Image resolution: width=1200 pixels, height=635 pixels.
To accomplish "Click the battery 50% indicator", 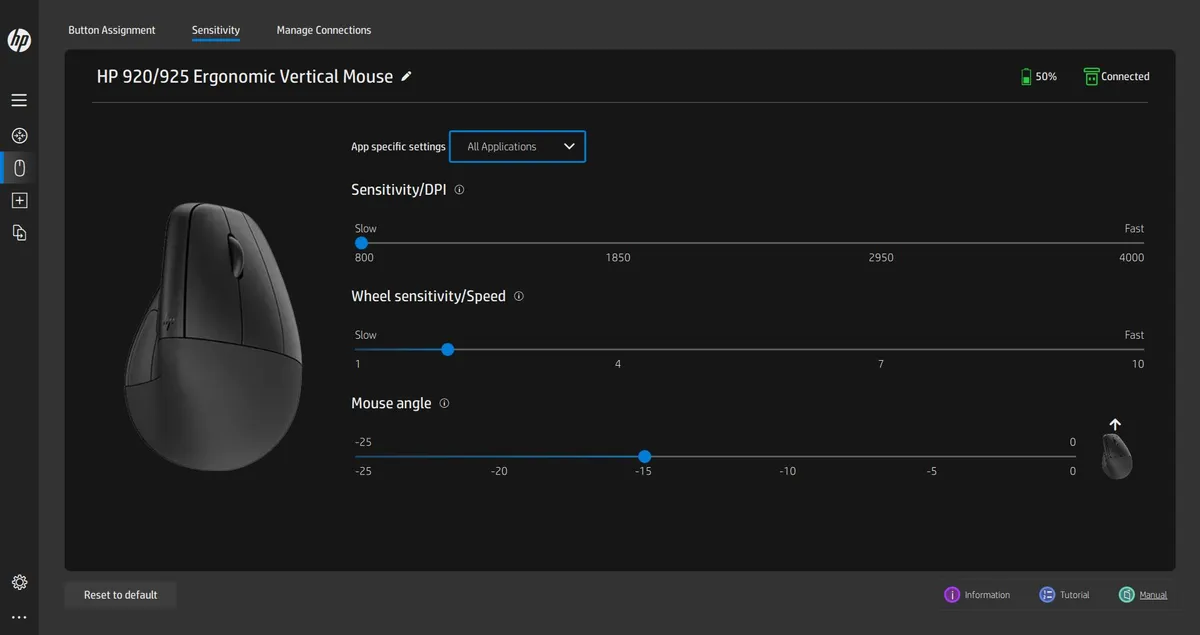I will 1037,77.
